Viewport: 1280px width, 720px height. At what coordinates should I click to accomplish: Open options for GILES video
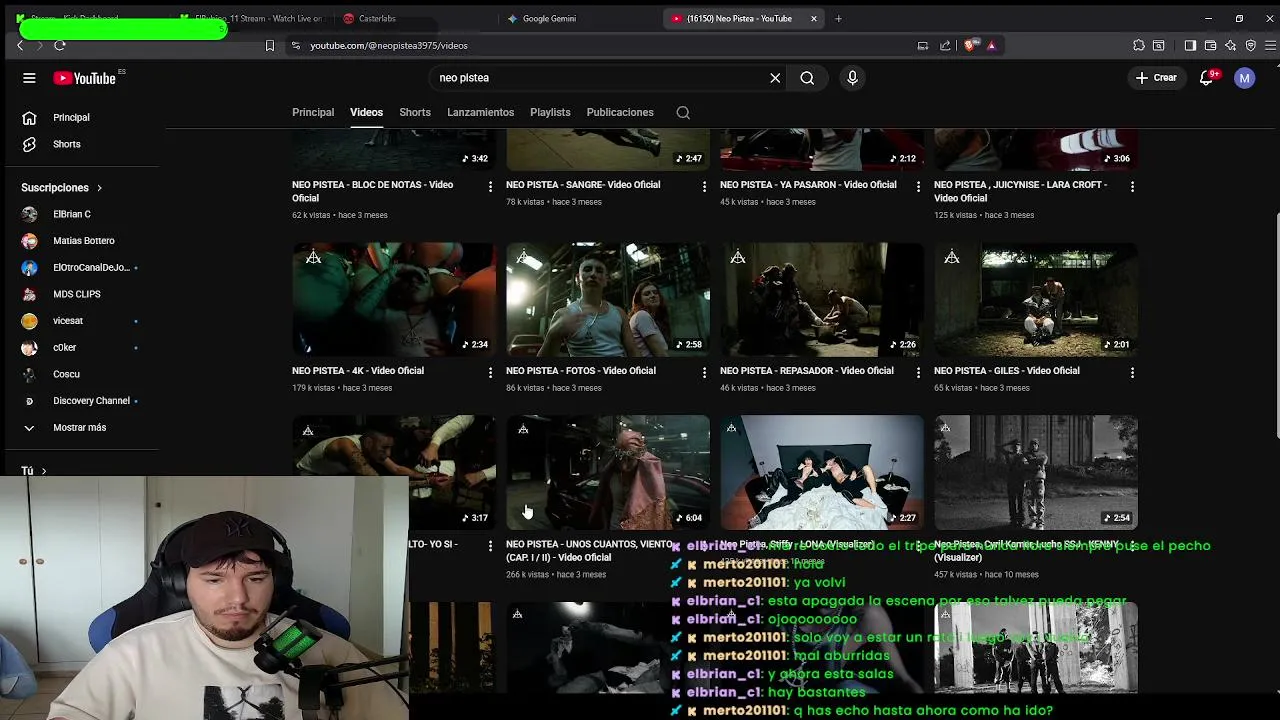coord(1132,372)
